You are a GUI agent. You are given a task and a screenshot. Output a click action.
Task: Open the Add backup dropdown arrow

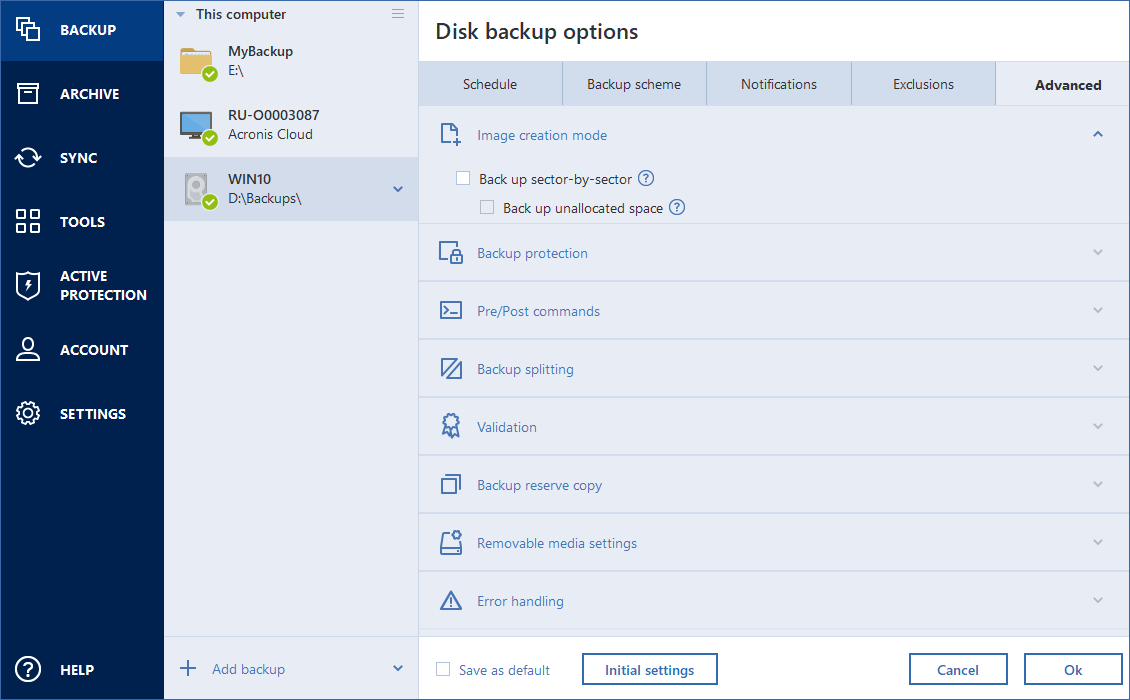coord(398,669)
